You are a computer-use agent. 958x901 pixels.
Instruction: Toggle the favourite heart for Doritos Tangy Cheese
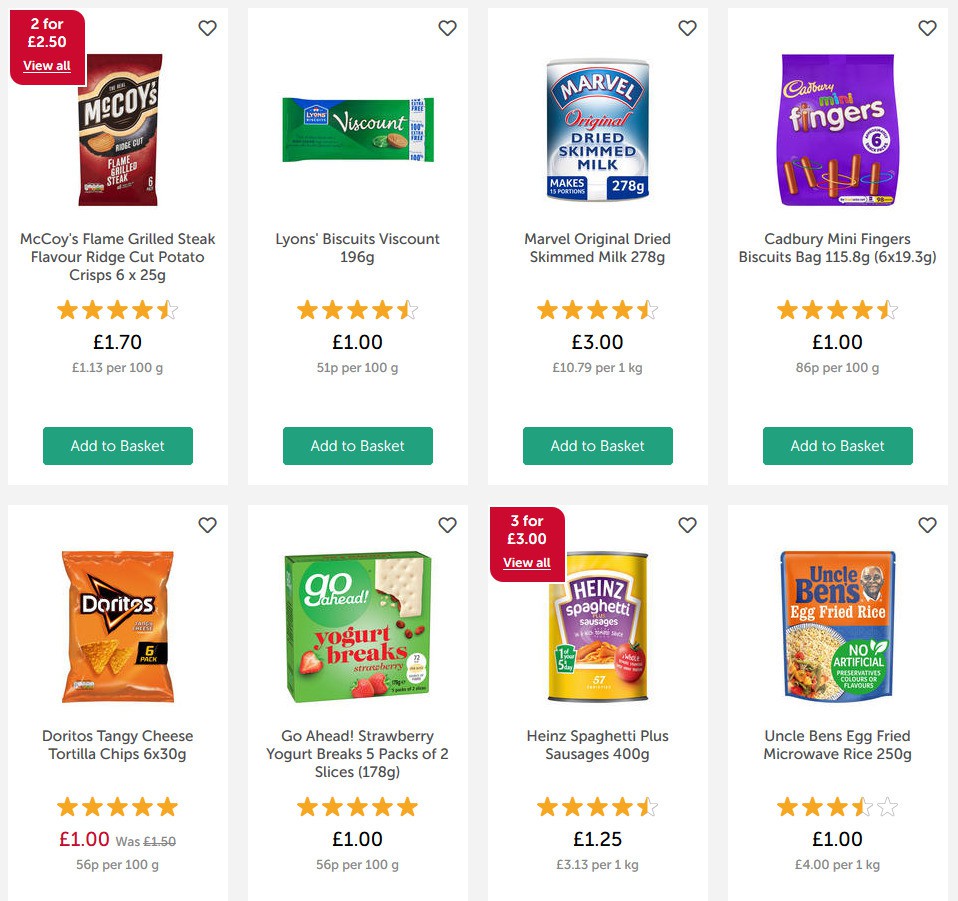pyautogui.click(x=207, y=525)
